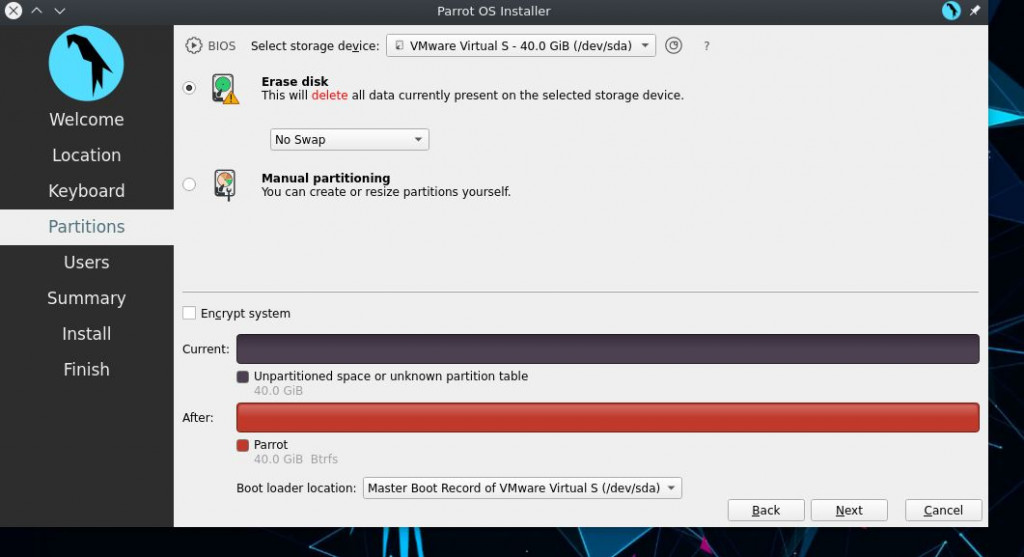1024x557 pixels.
Task: Click the BIOS firmware indicator icon
Action: tap(194, 46)
